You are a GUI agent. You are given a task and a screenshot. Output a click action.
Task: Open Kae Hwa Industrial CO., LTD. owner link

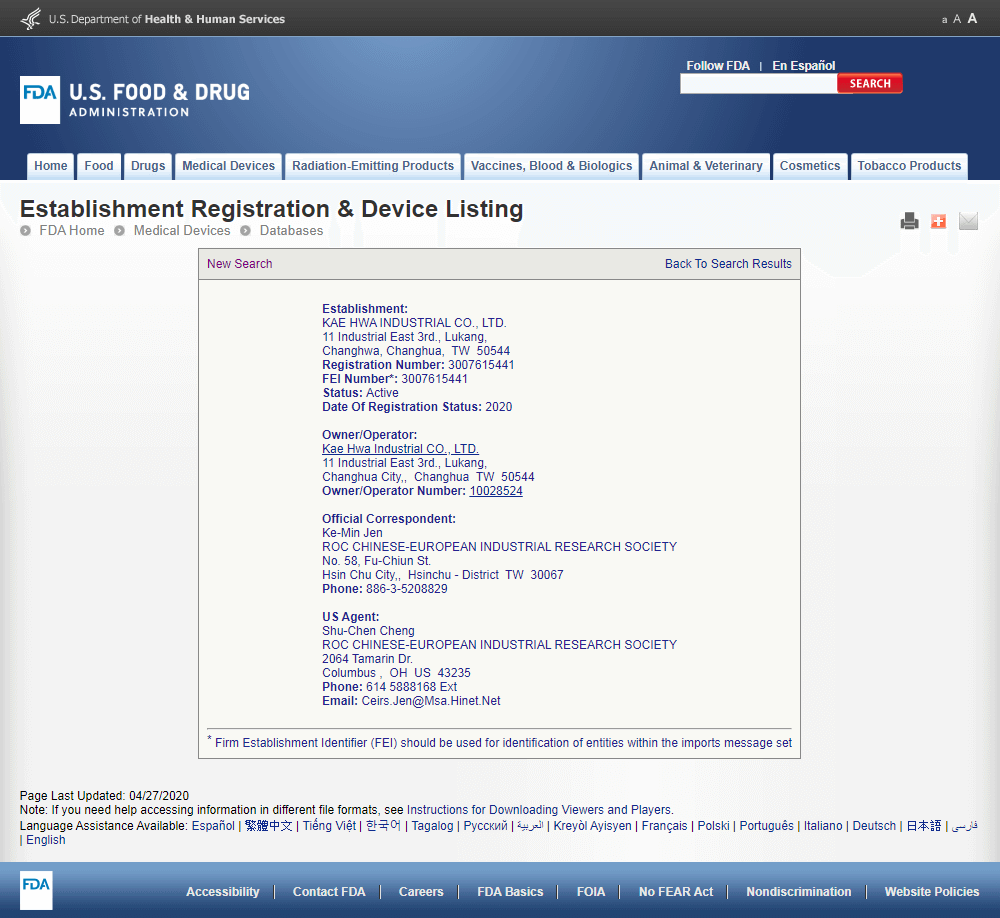(x=401, y=448)
